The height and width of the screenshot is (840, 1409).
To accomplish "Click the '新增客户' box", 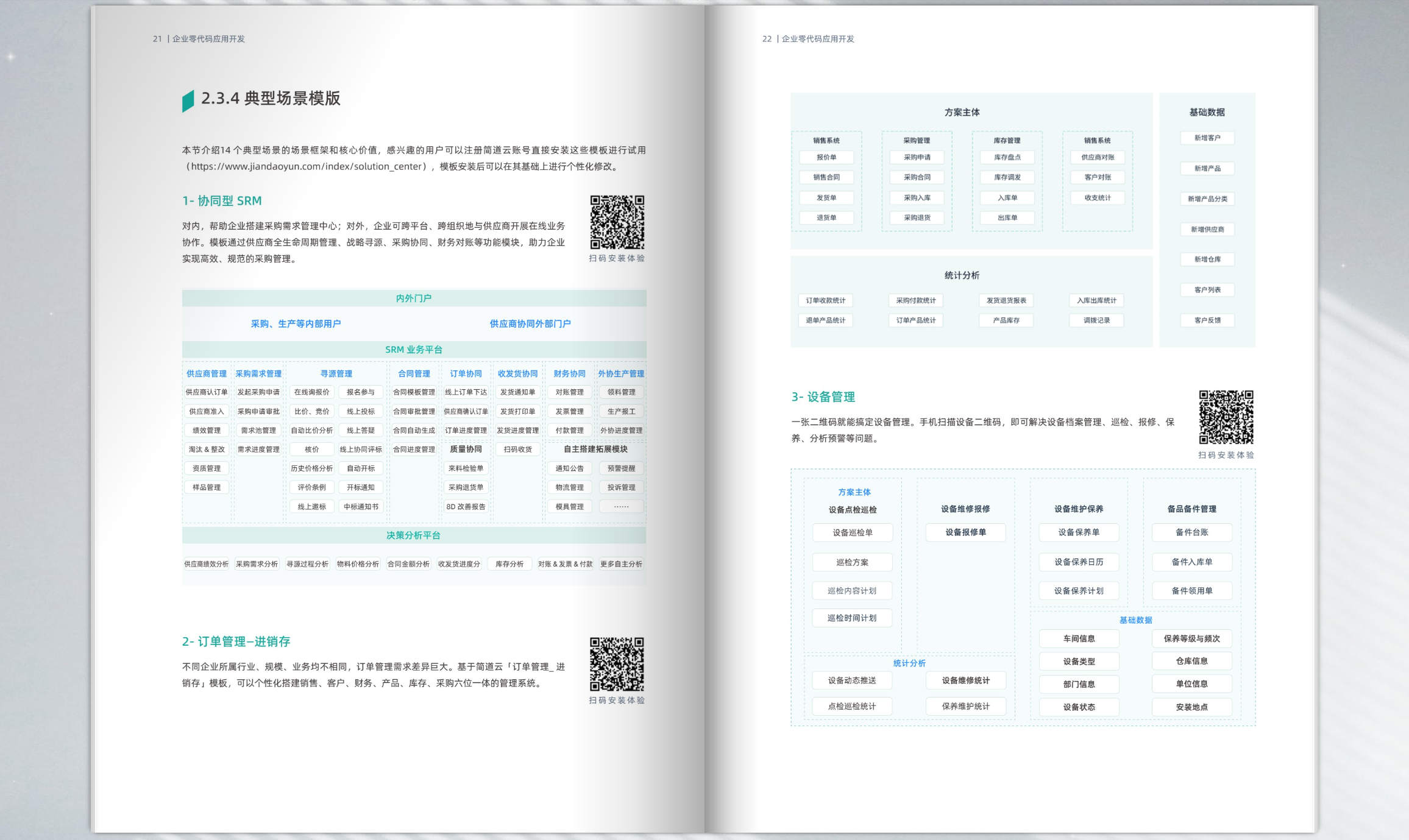I will 1207,138.
